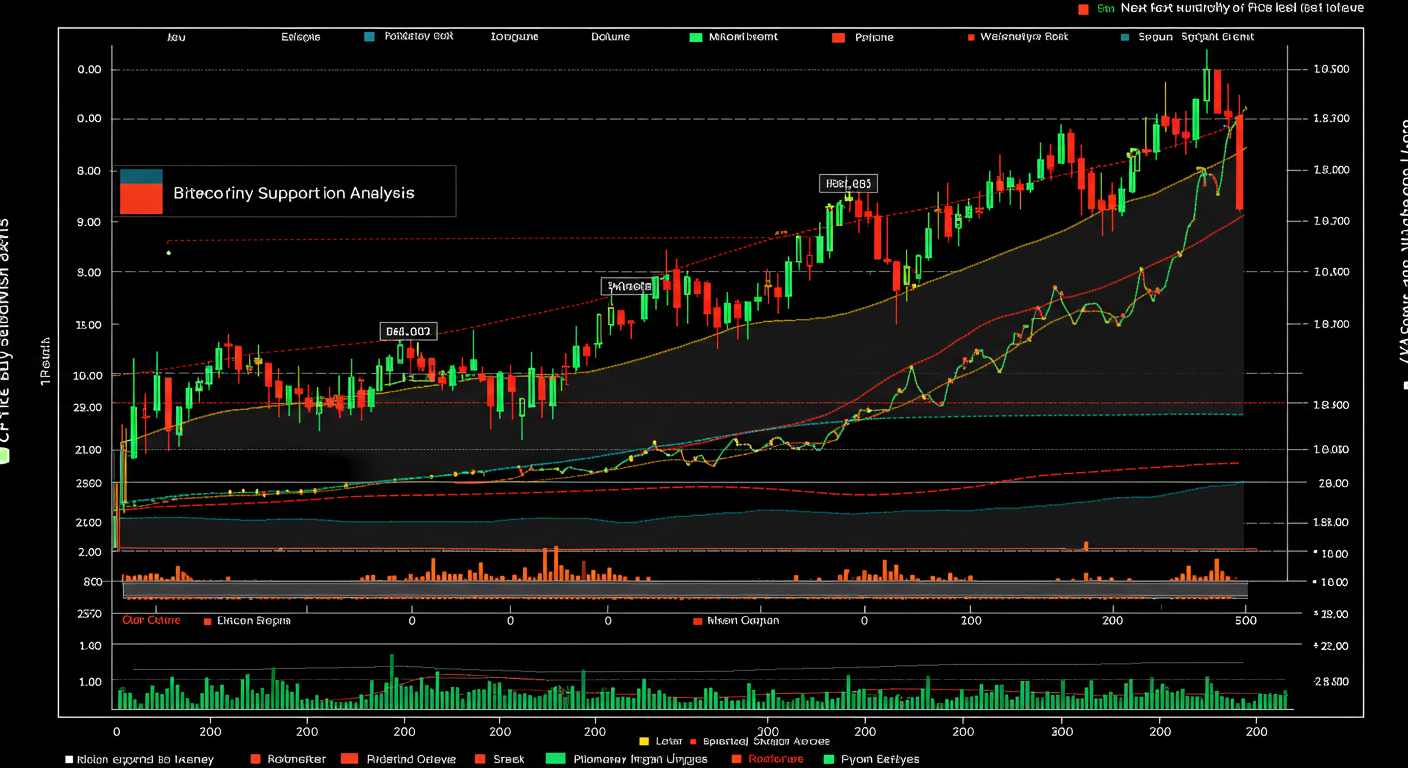Image resolution: width=1408 pixels, height=768 pixels.
Task: Click the 1.0.500 label on right price axis
Action: pyautogui.click(x=1331, y=69)
